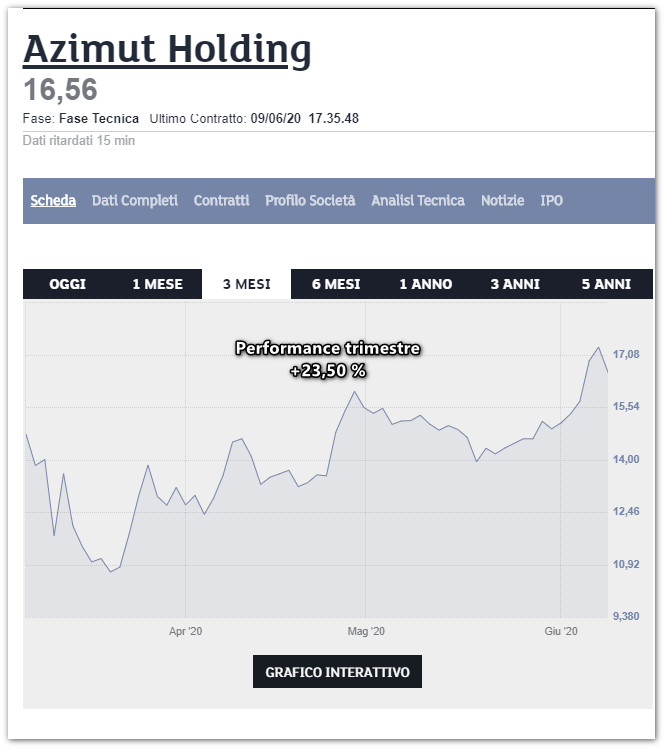Image resolution: width=664 pixels, height=748 pixels.
Task: Click the price value 16,56
Action: 60,90
